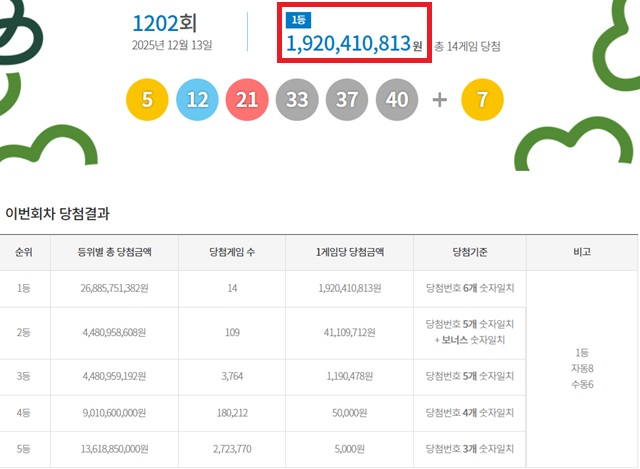Click the blue number 12 lotto ball
The height and width of the screenshot is (469, 640).
(x=197, y=100)
